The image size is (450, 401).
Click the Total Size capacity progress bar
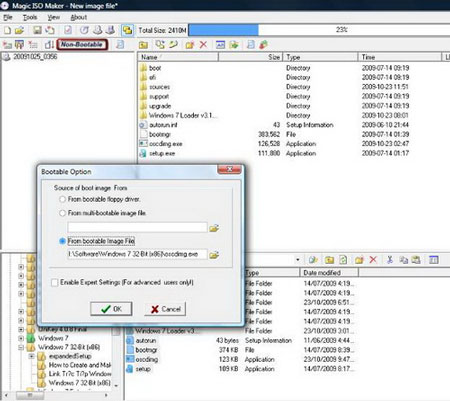(319, 30)
